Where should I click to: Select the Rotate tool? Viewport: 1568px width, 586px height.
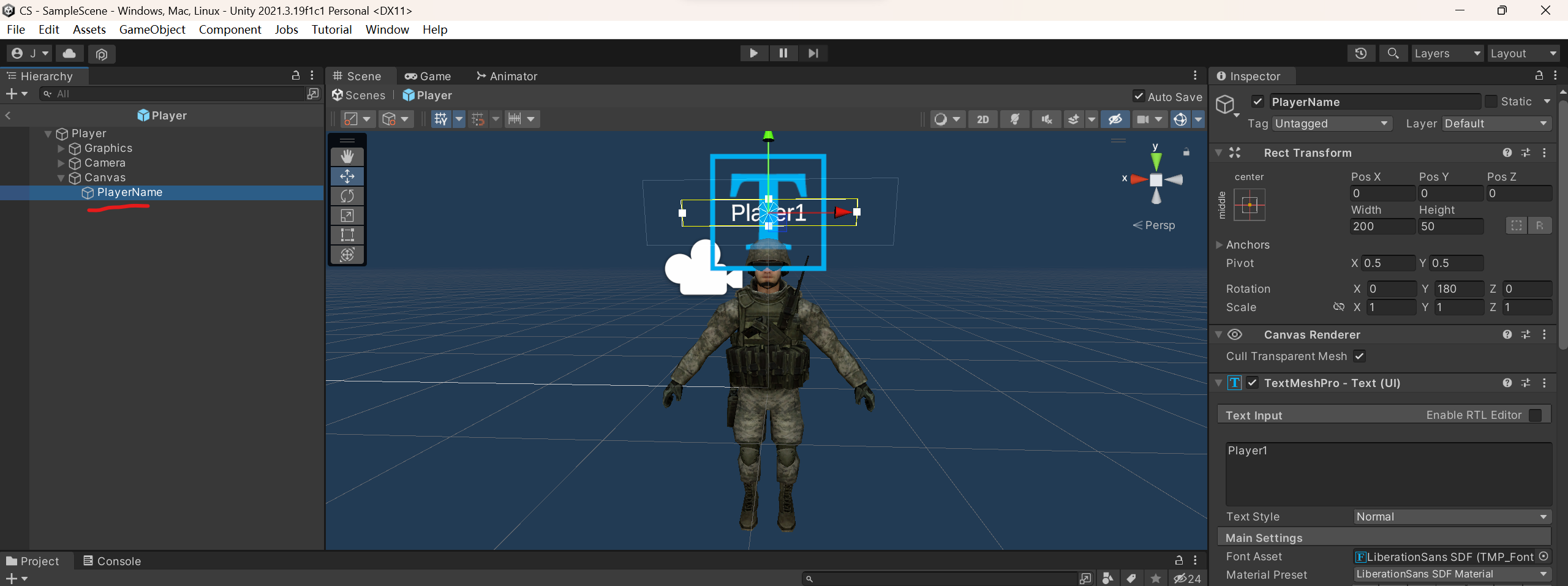click(347, 196)
